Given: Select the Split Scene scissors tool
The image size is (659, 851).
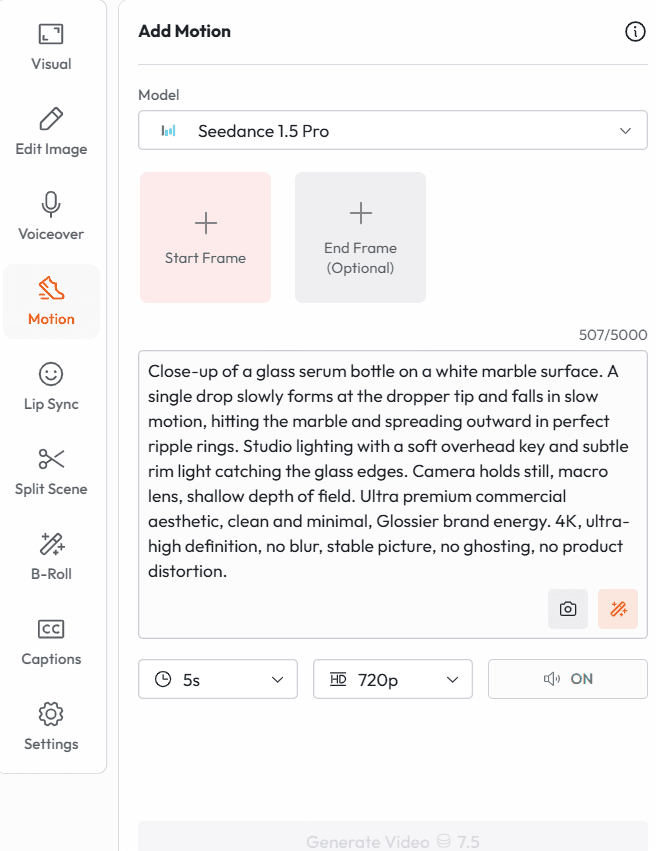Looking at the screenshot, I should point(51,472).
